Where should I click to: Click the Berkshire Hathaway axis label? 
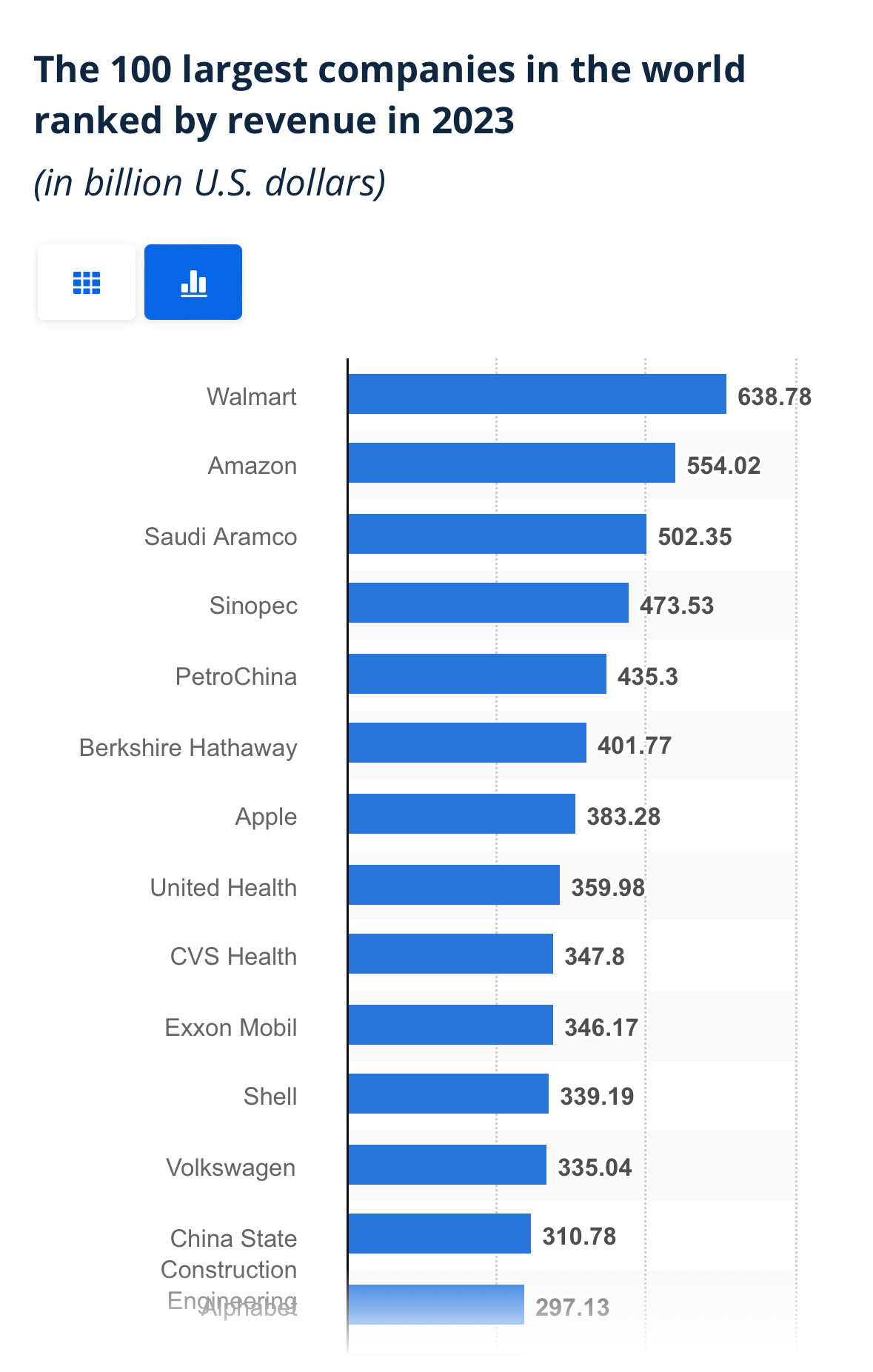(188, 748)
